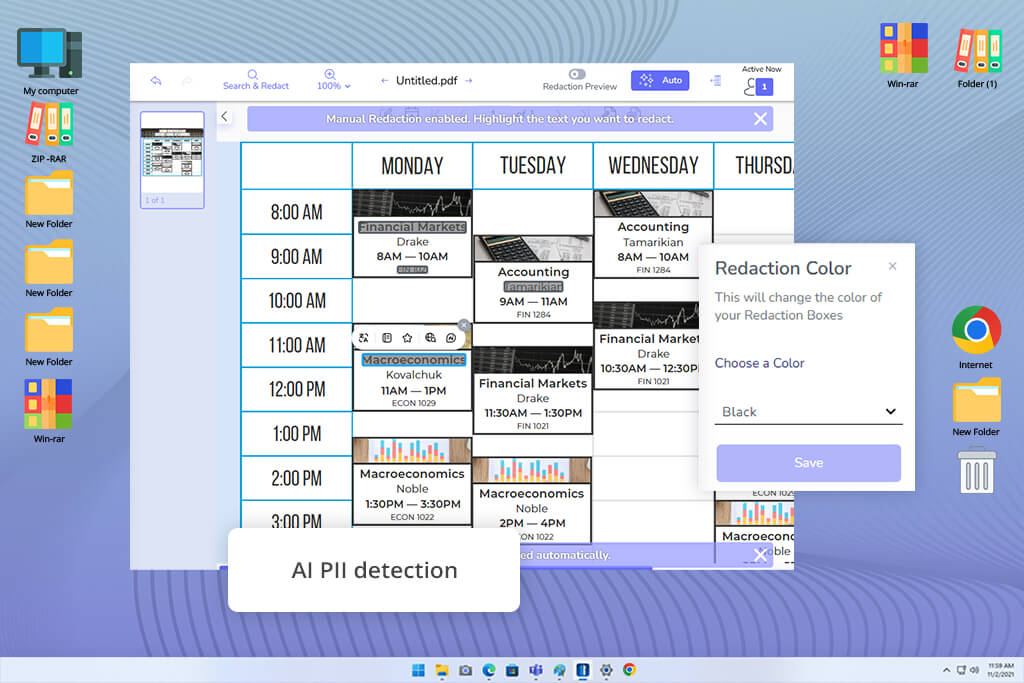Open Win-rar icon at top right desktop
This screenshot has height=683, width=1024.
[903, 55]
